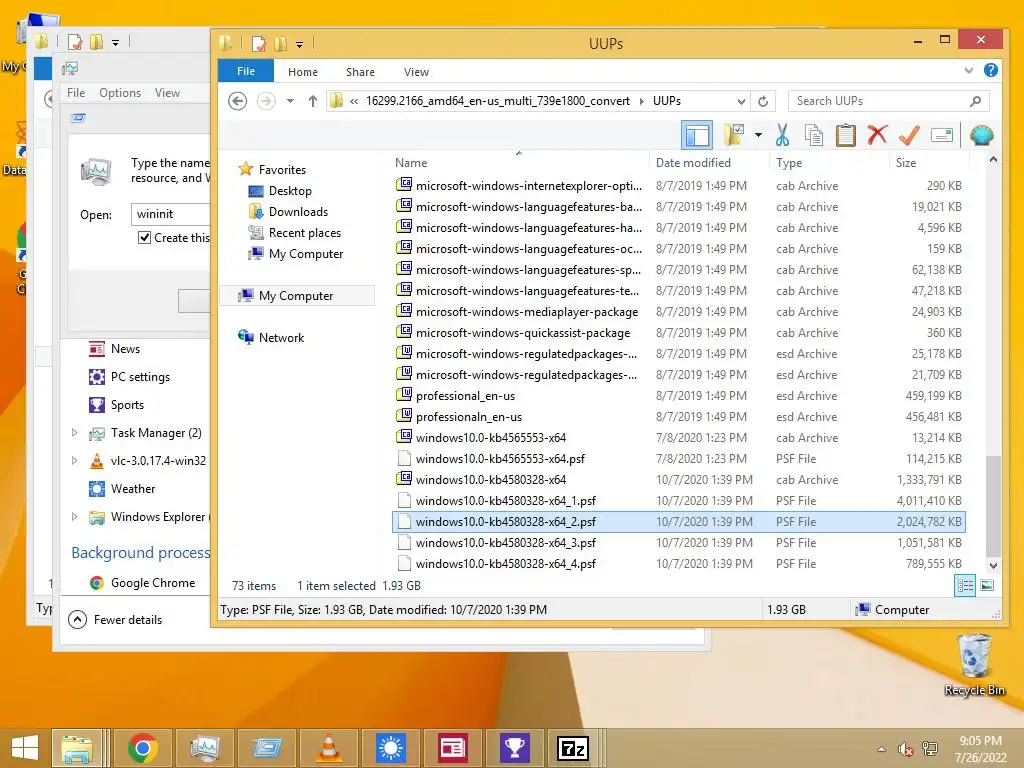The image size is (1024, 768).
Task: Click the 16299.2166_amd64 convert breadcrumb
Action: [498, 101]
